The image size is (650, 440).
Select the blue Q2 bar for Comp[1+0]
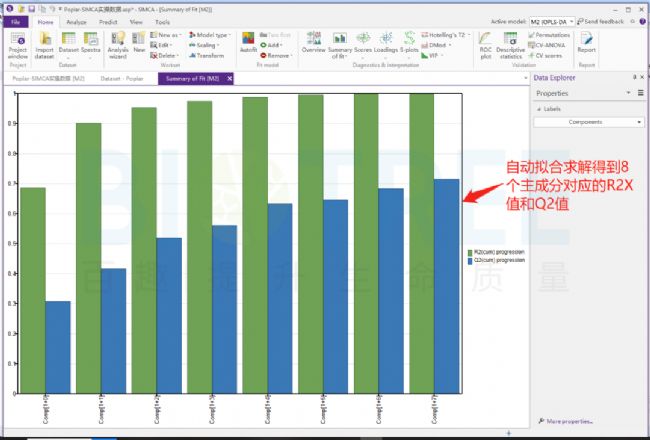click(x=58, y=348)
